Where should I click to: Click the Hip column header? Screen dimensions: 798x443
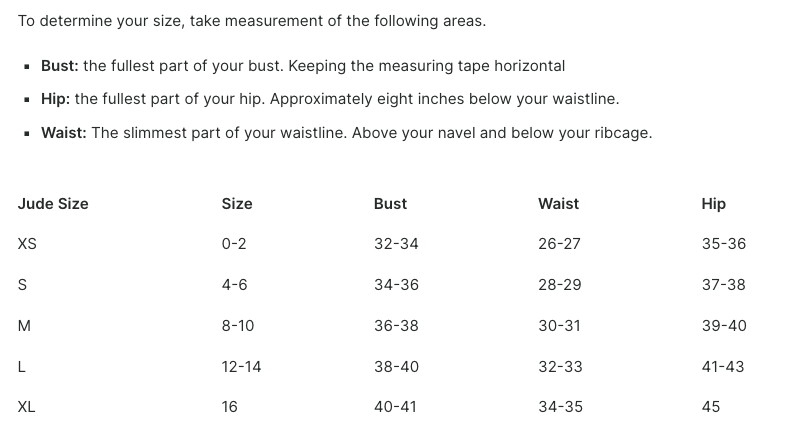(x=714, y=204)
